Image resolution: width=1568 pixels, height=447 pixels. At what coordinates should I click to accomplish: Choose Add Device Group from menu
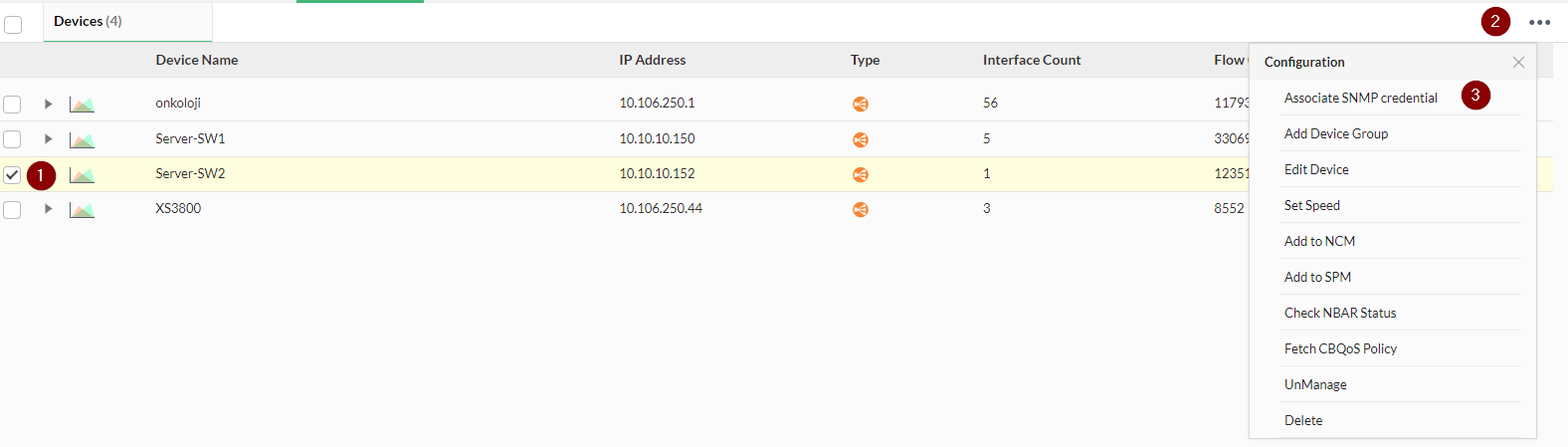point(1335,133)
